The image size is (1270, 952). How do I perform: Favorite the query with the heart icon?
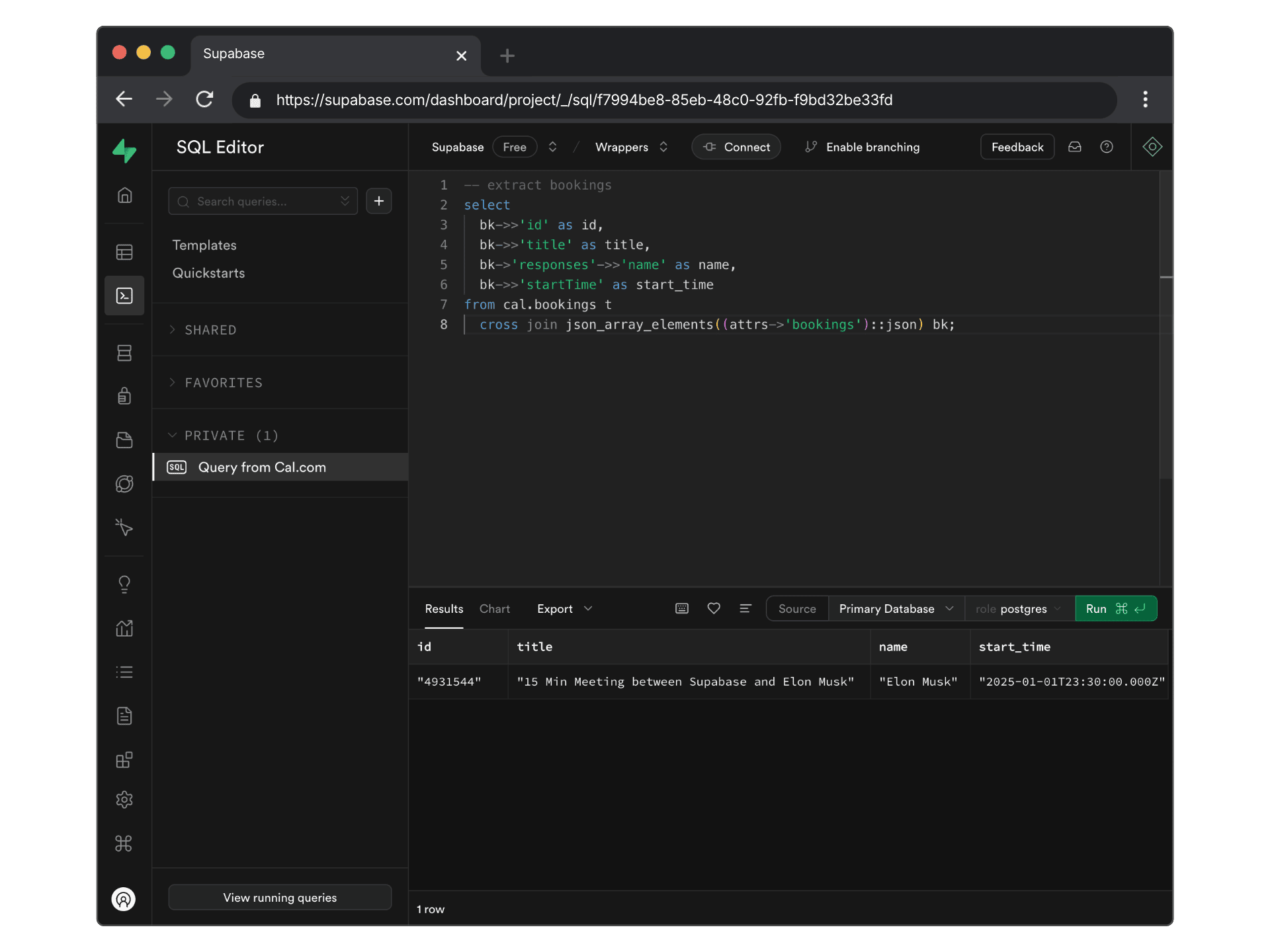tap(714, 608)
